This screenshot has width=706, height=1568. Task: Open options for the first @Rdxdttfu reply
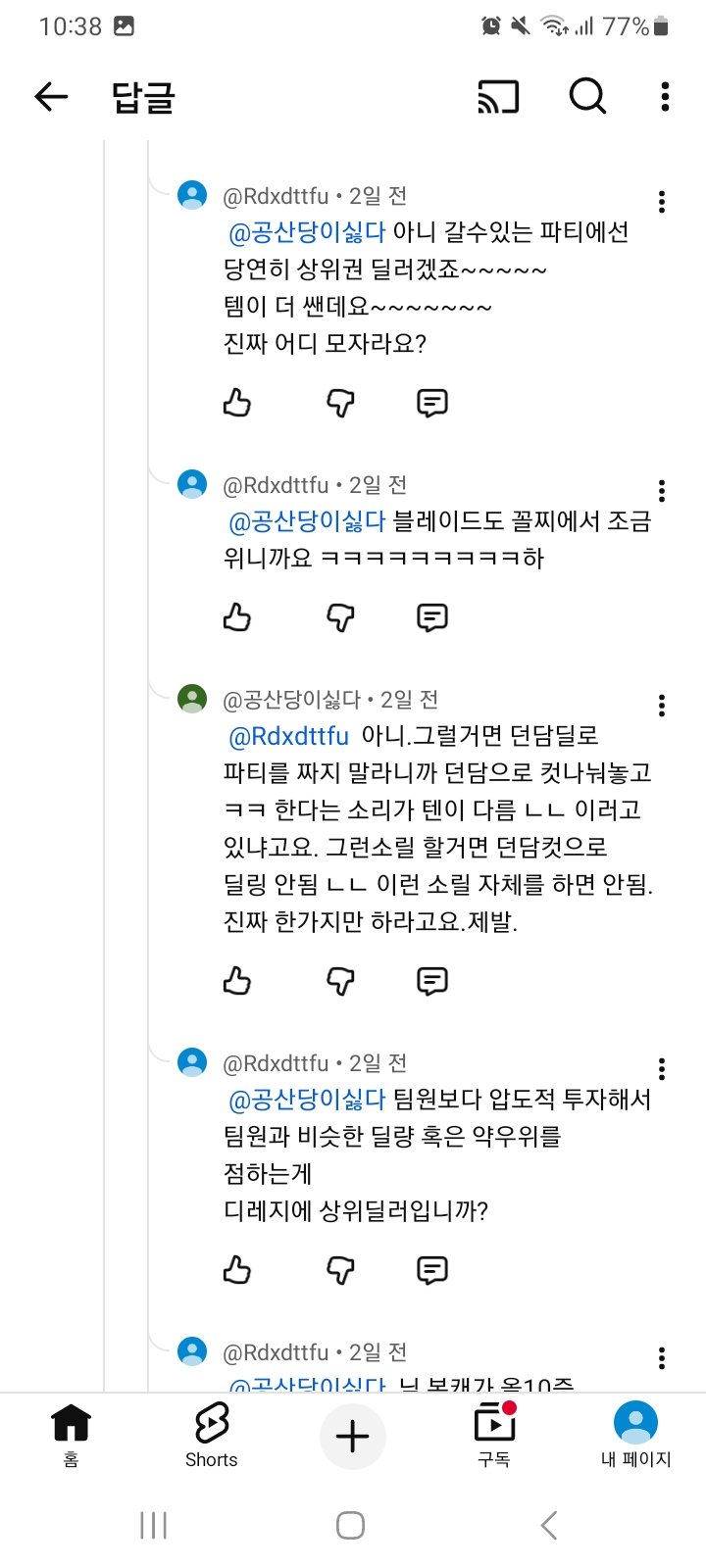click(x=662, y=202)
